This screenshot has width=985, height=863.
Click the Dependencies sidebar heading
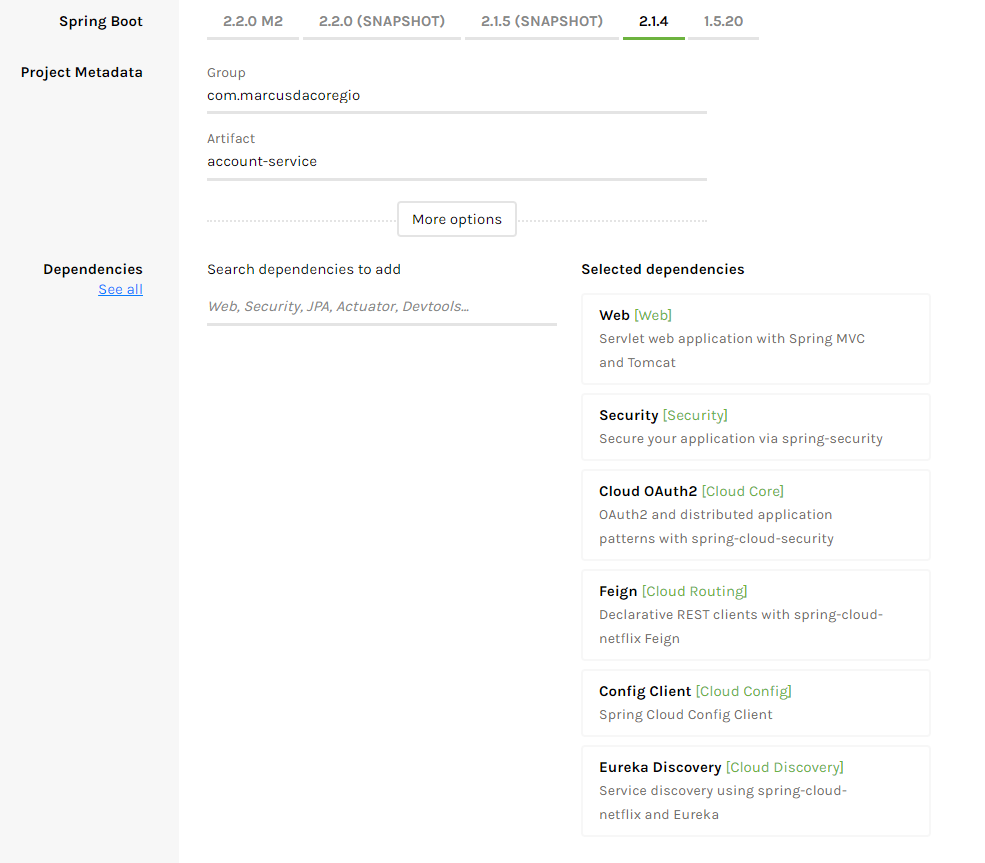click(x=93, y=268)
